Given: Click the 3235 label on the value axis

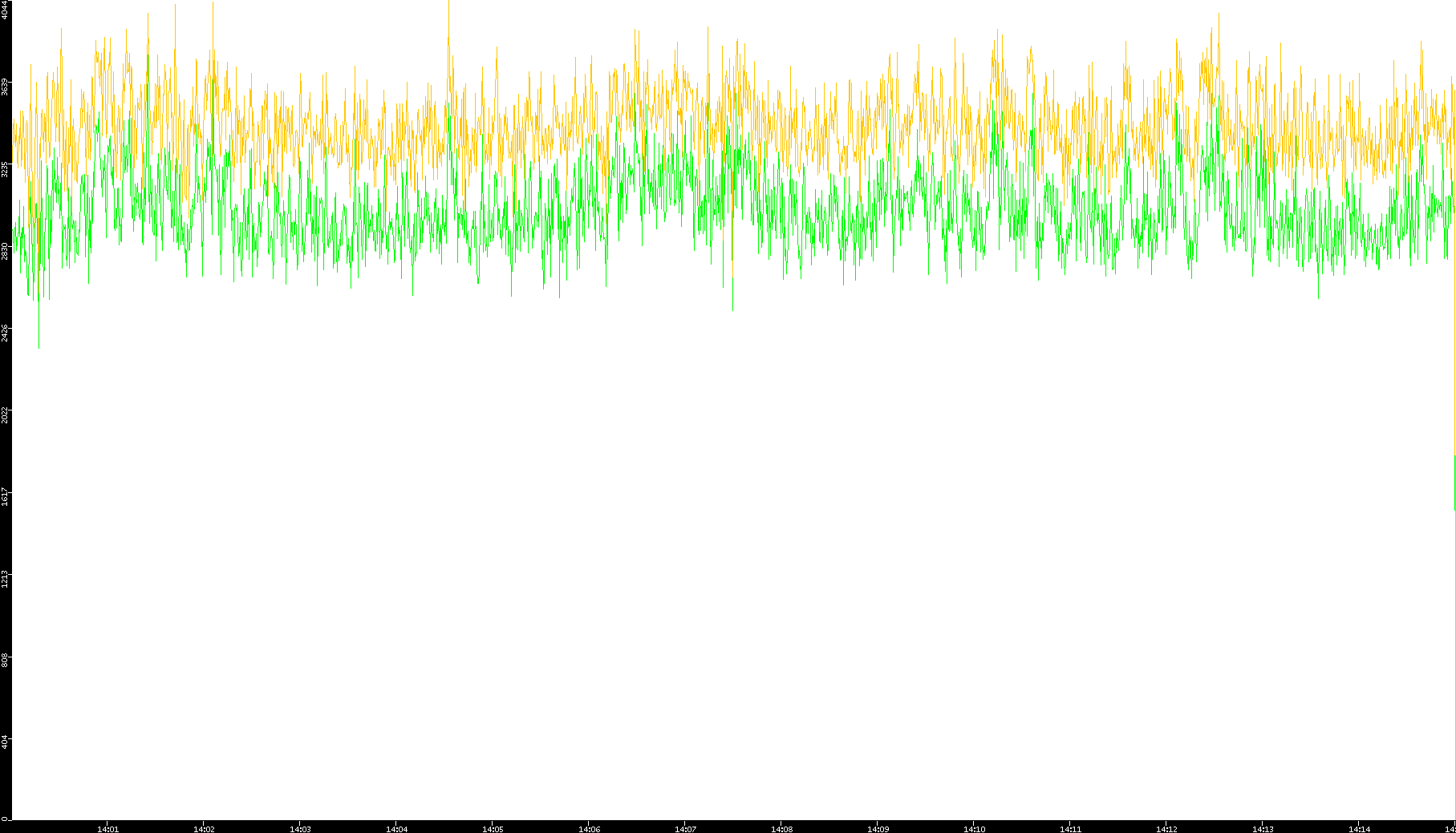Looking at the screenshot, I should (5, 169).
